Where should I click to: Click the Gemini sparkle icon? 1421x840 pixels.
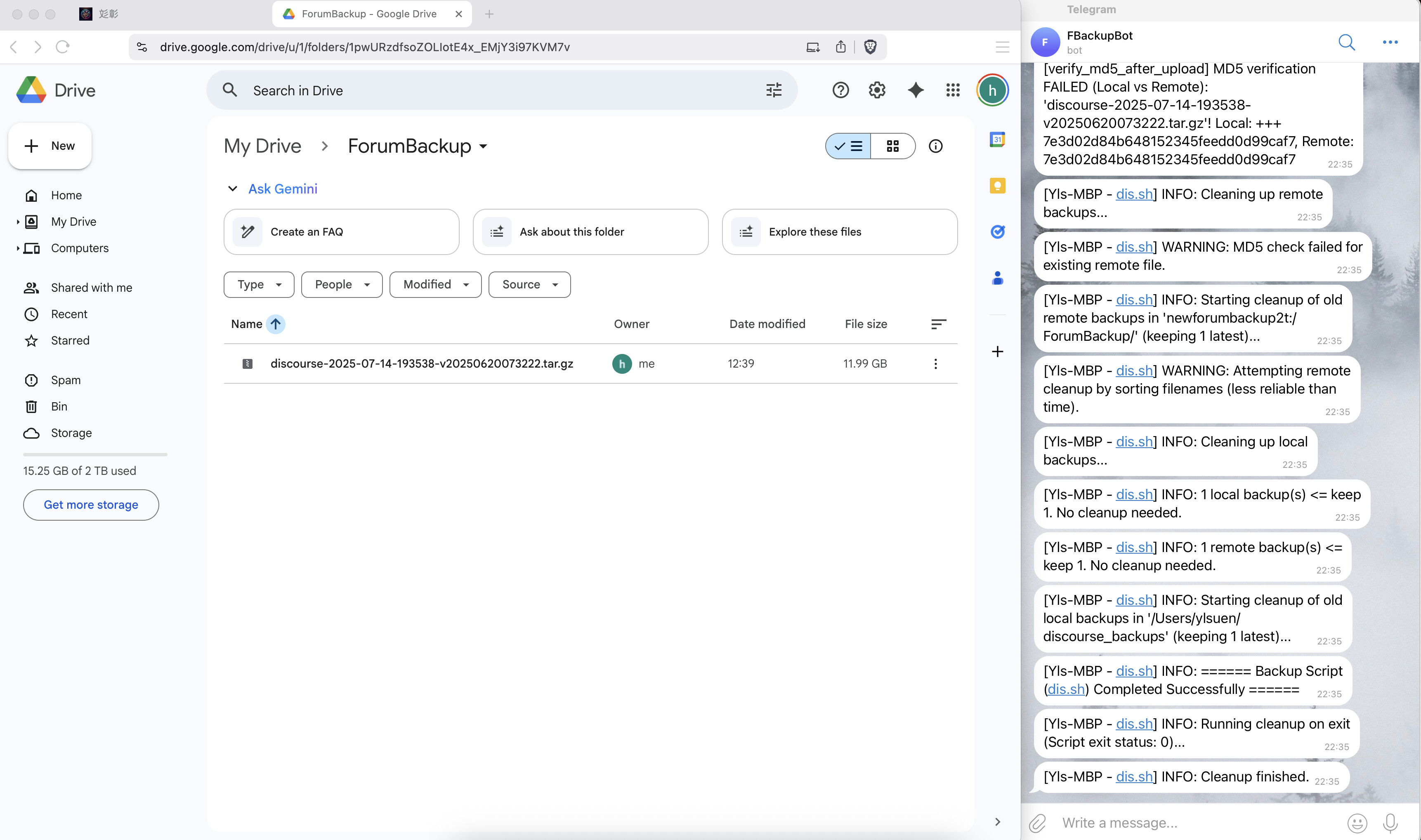tap(915, 90)
